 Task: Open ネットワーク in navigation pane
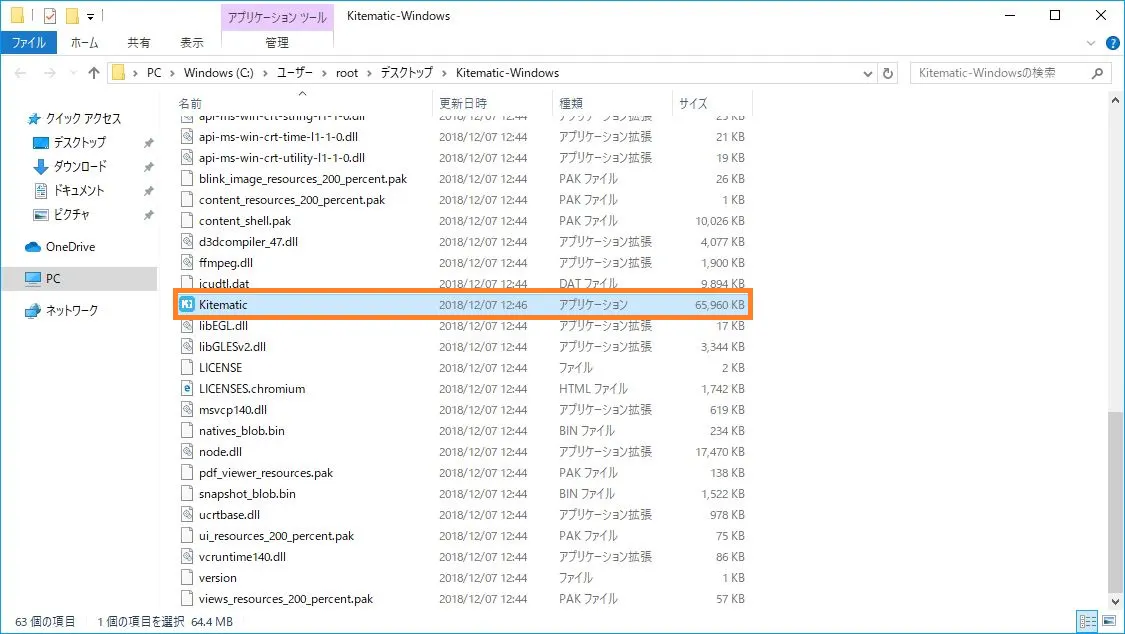(x=62, y=311)
